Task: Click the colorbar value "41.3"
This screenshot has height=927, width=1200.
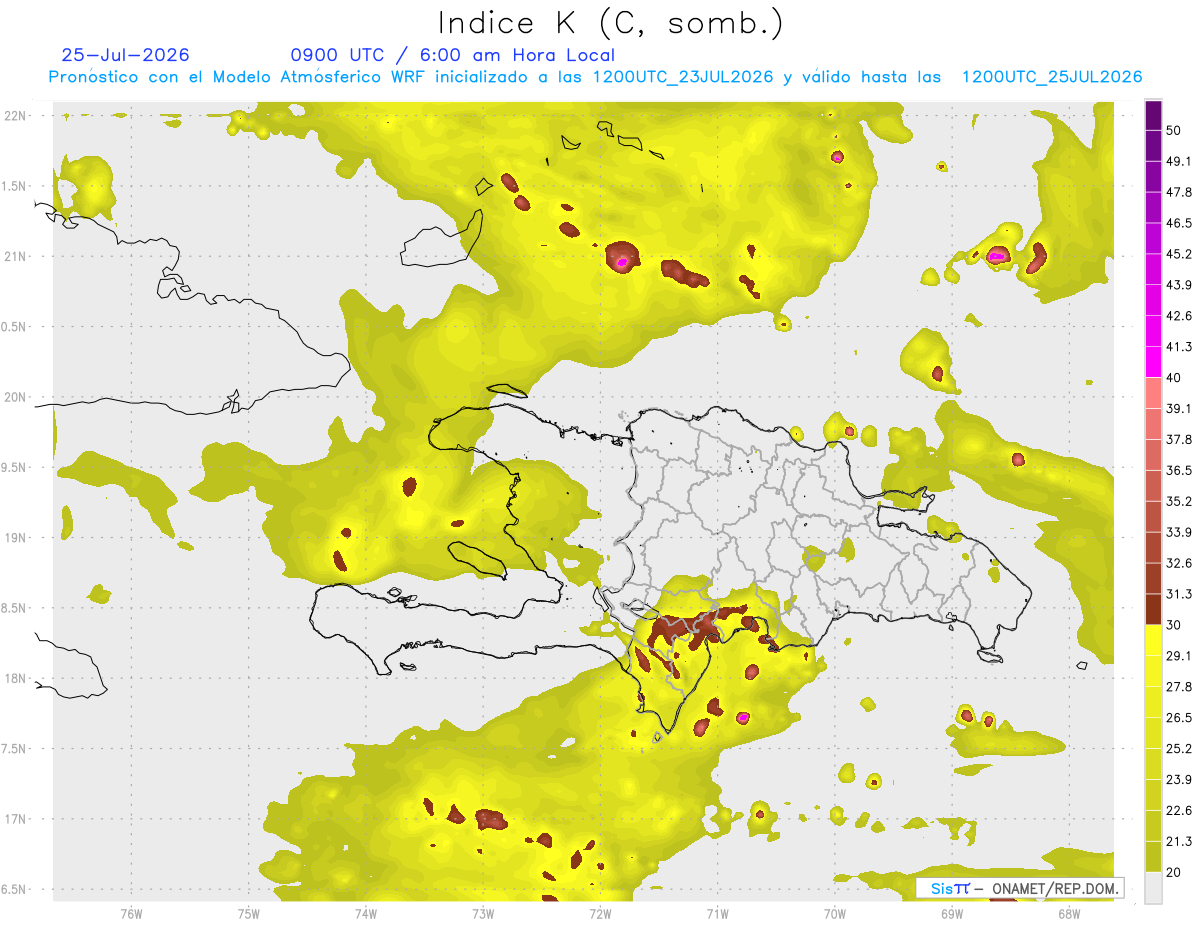Action: click(x=1179, y=347)
